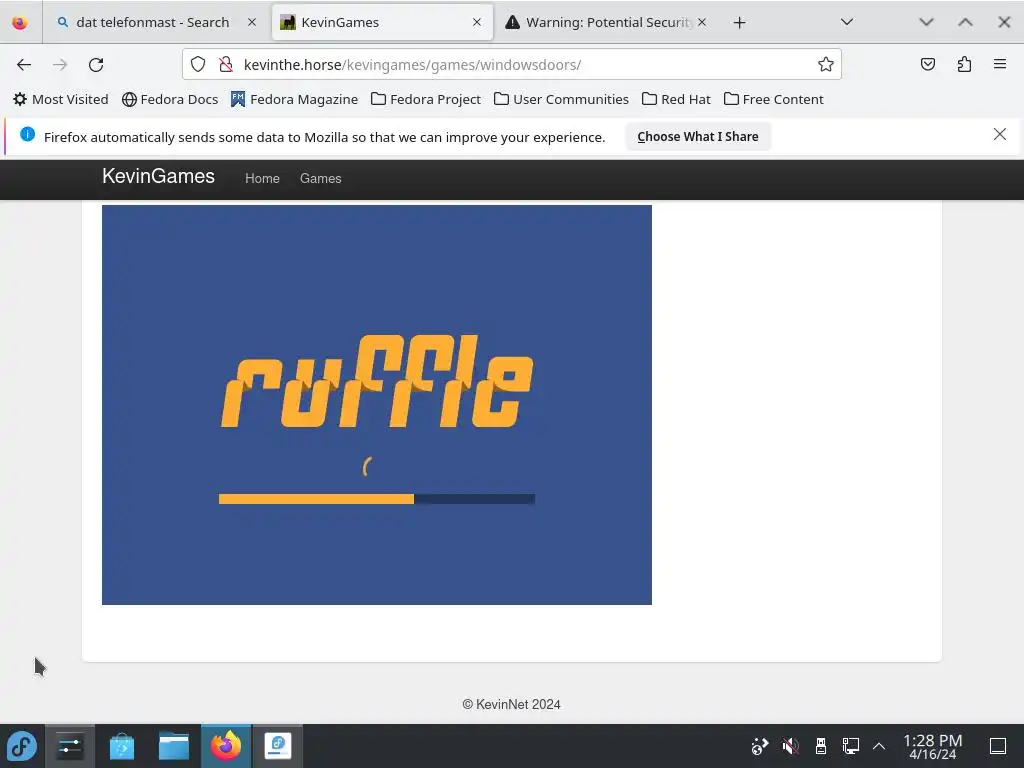Open Fedora Docs bookmark
This screenshot has width=1024, height=768.
click(x=170, y=99)
